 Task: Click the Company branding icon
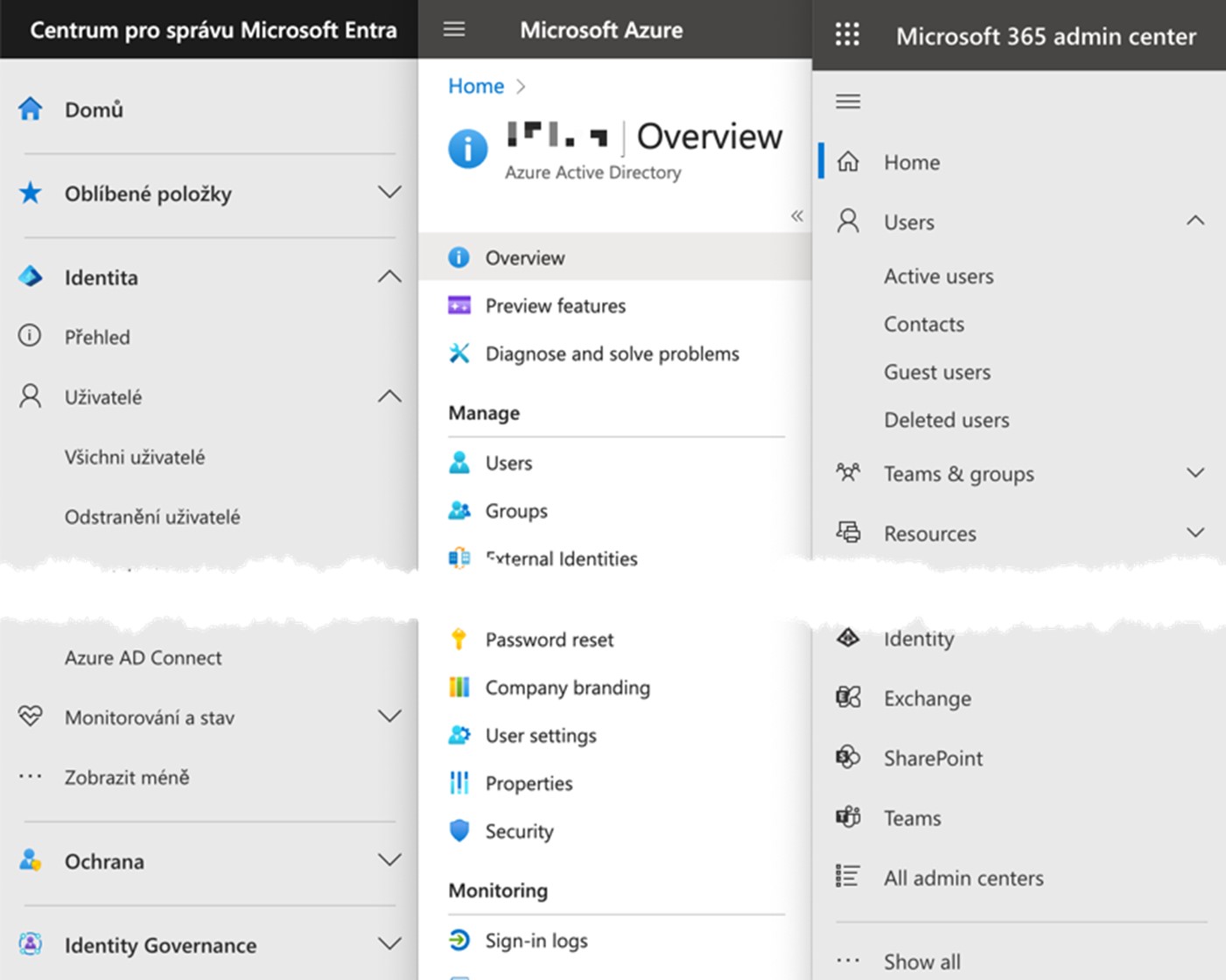coord(459,687)
